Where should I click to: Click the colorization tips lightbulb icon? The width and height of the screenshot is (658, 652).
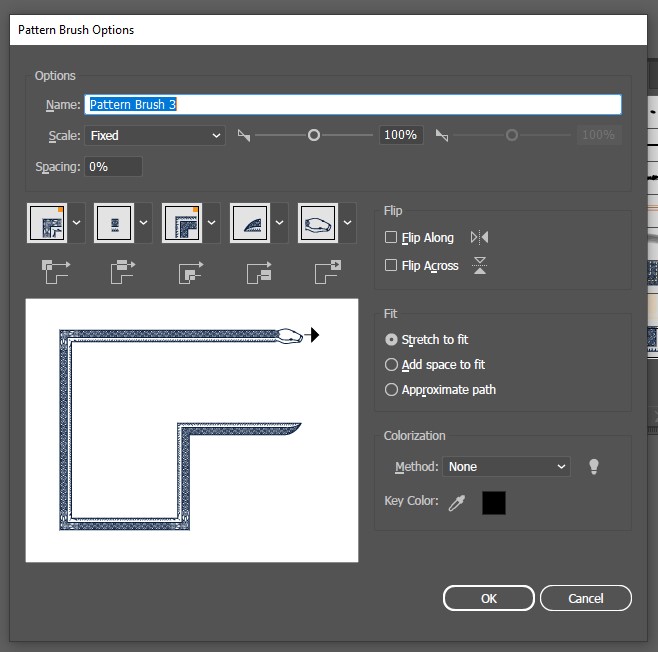[594, 467]
